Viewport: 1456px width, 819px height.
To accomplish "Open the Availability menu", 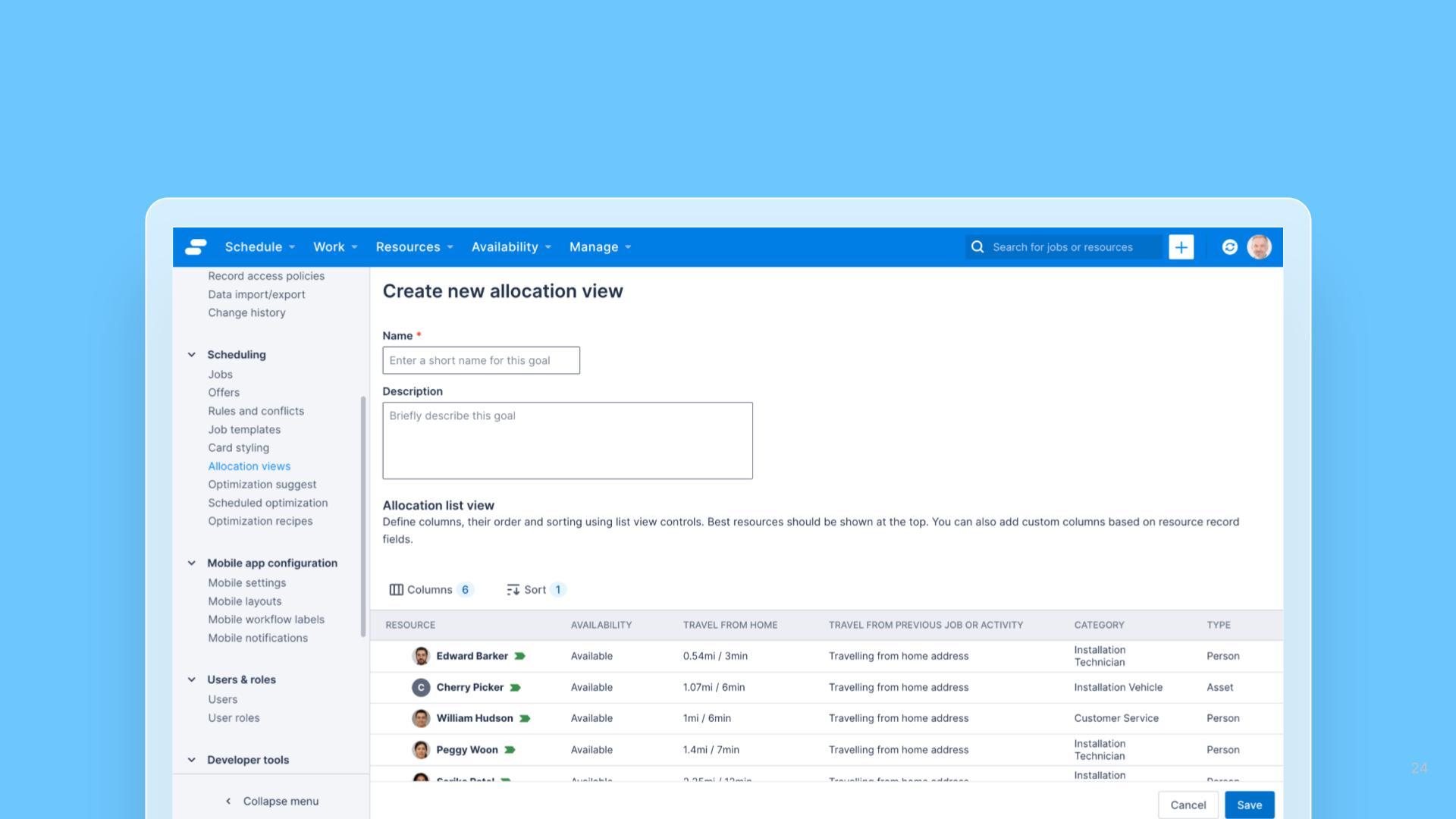I will click(511, 247).
